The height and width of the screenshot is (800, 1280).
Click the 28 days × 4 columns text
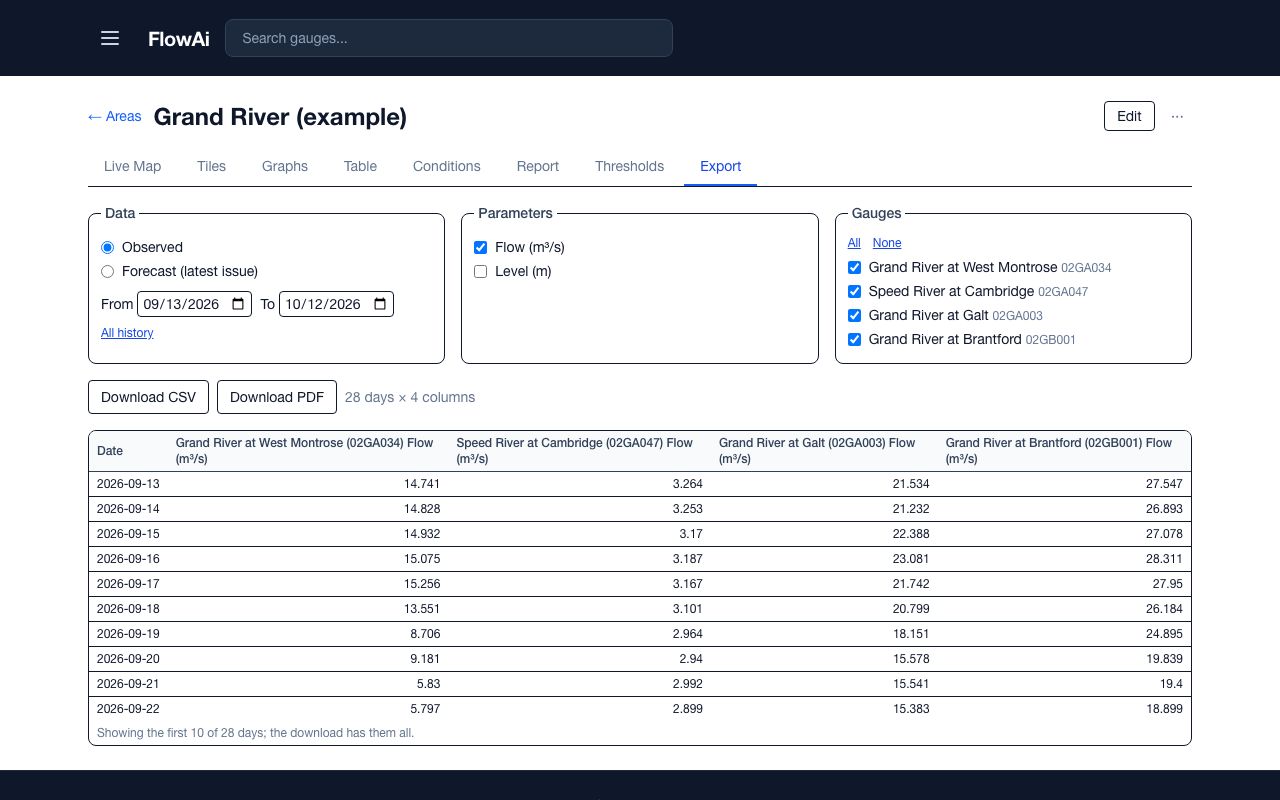[410, 397]
